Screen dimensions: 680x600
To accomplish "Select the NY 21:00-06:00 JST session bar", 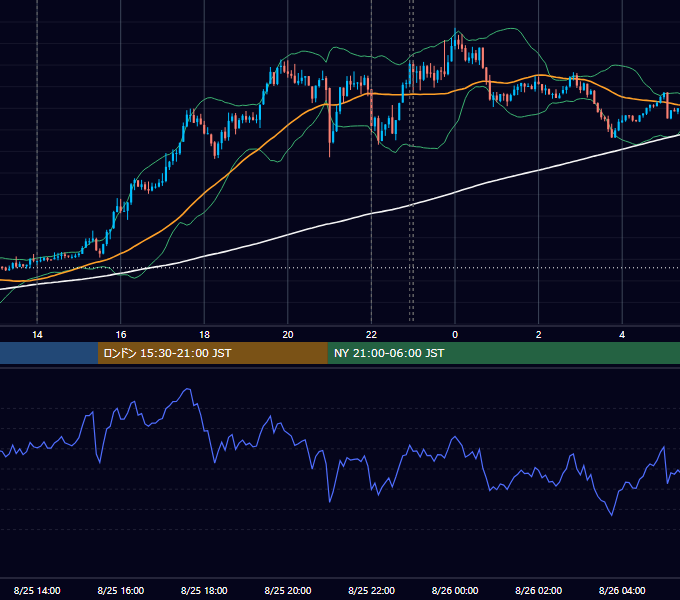I will (503, 353).
